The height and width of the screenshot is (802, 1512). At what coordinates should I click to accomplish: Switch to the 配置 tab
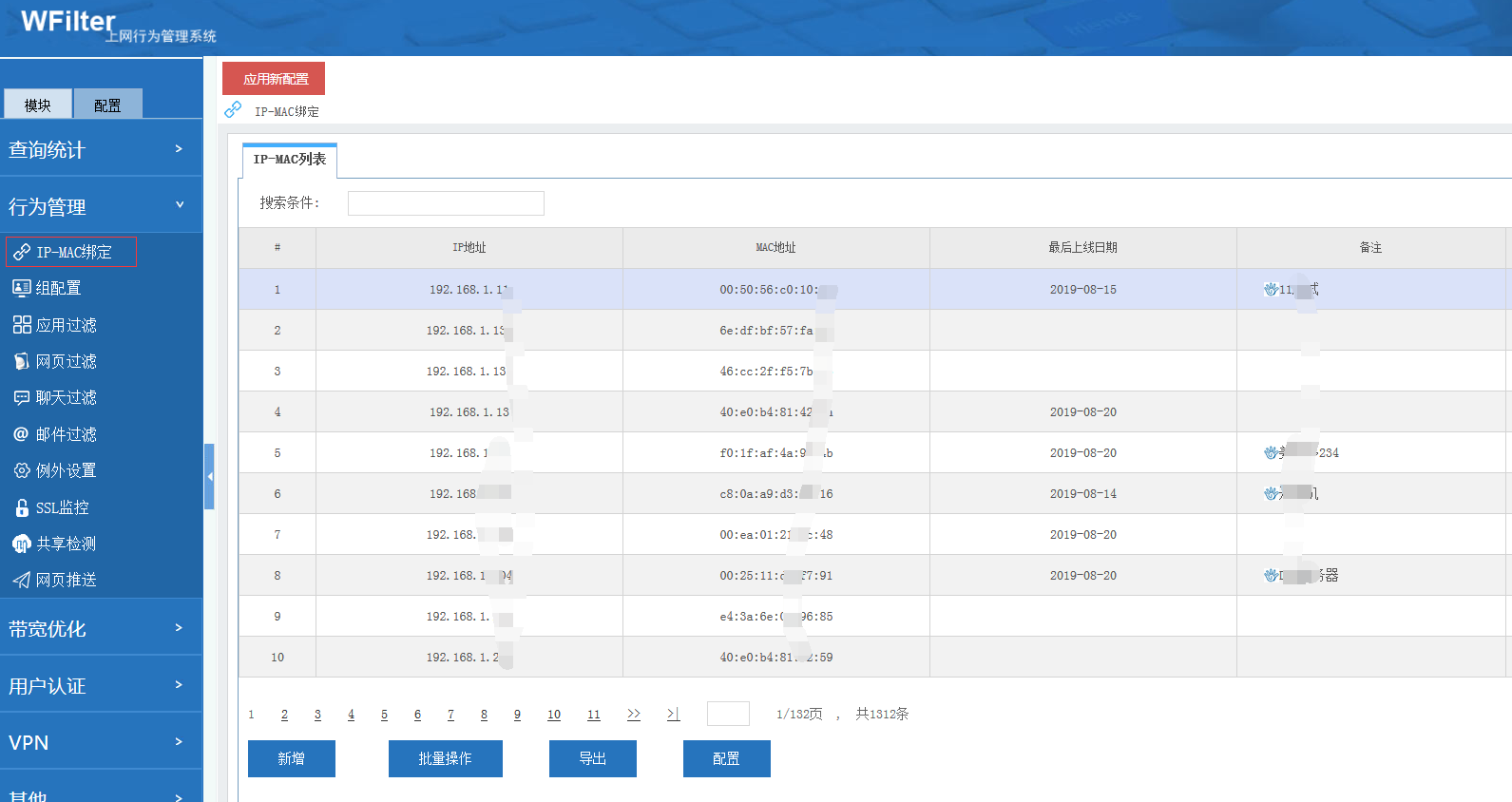point(107,105)
